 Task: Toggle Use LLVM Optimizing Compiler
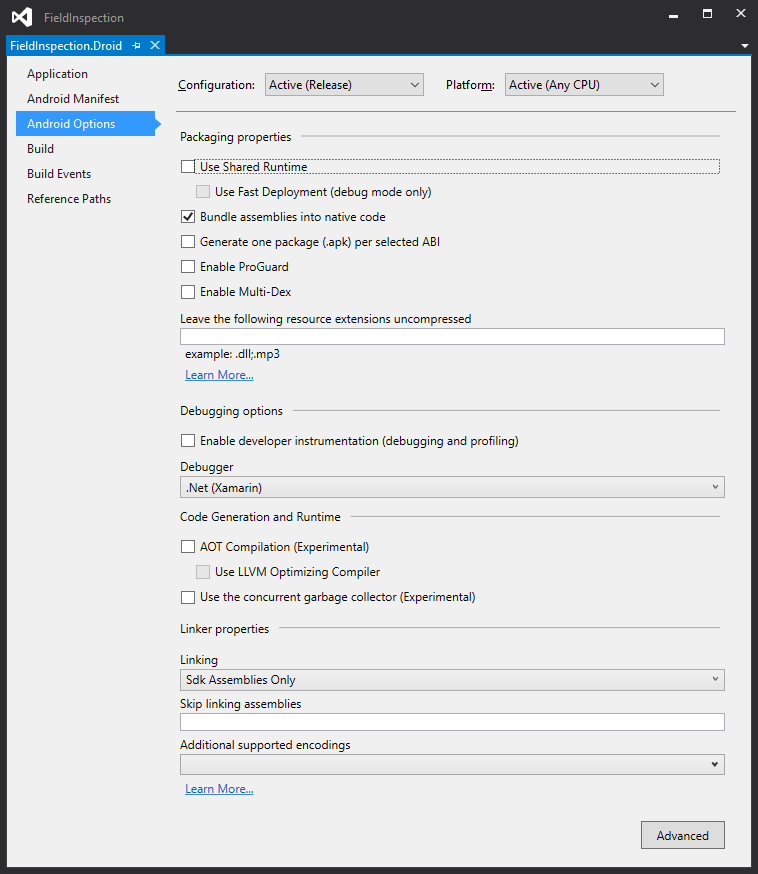pos(203,572)
